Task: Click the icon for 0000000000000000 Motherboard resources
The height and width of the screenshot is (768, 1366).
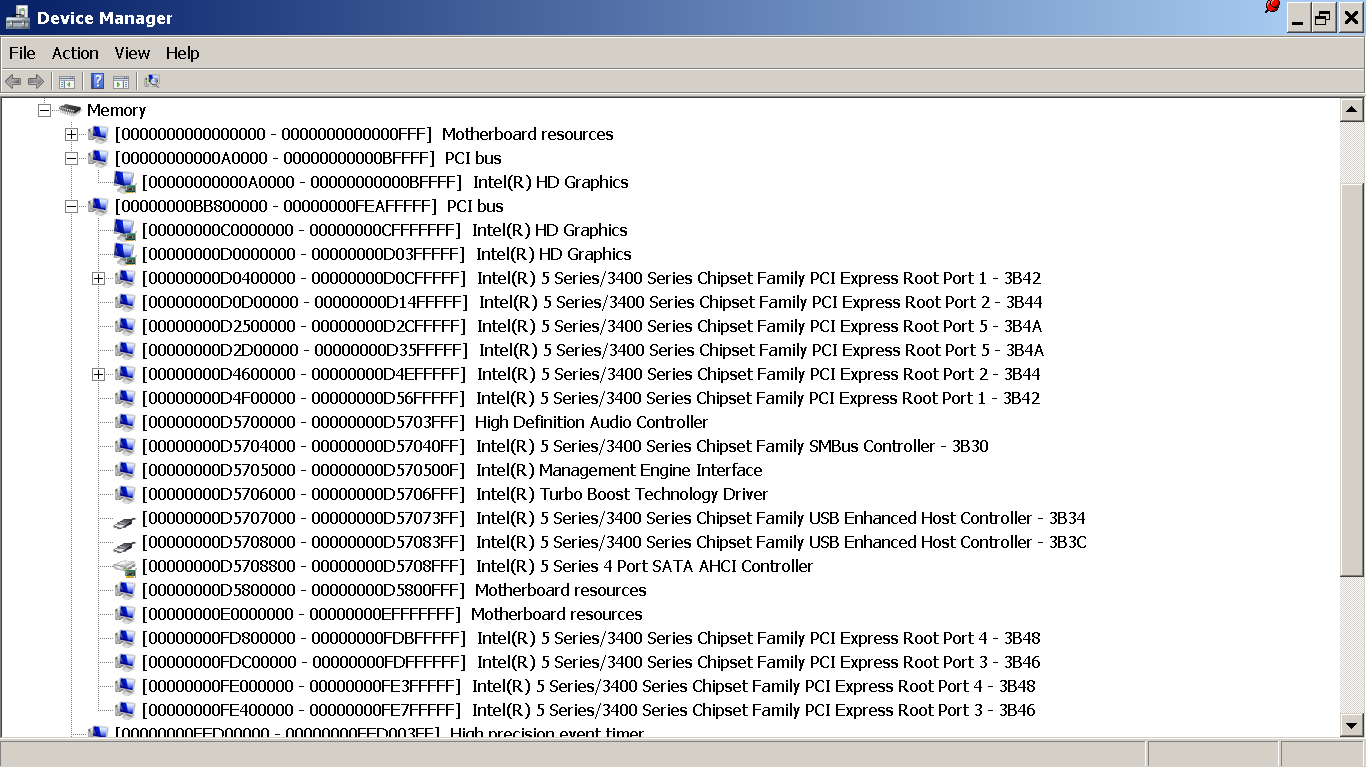Action: [98, 134]
